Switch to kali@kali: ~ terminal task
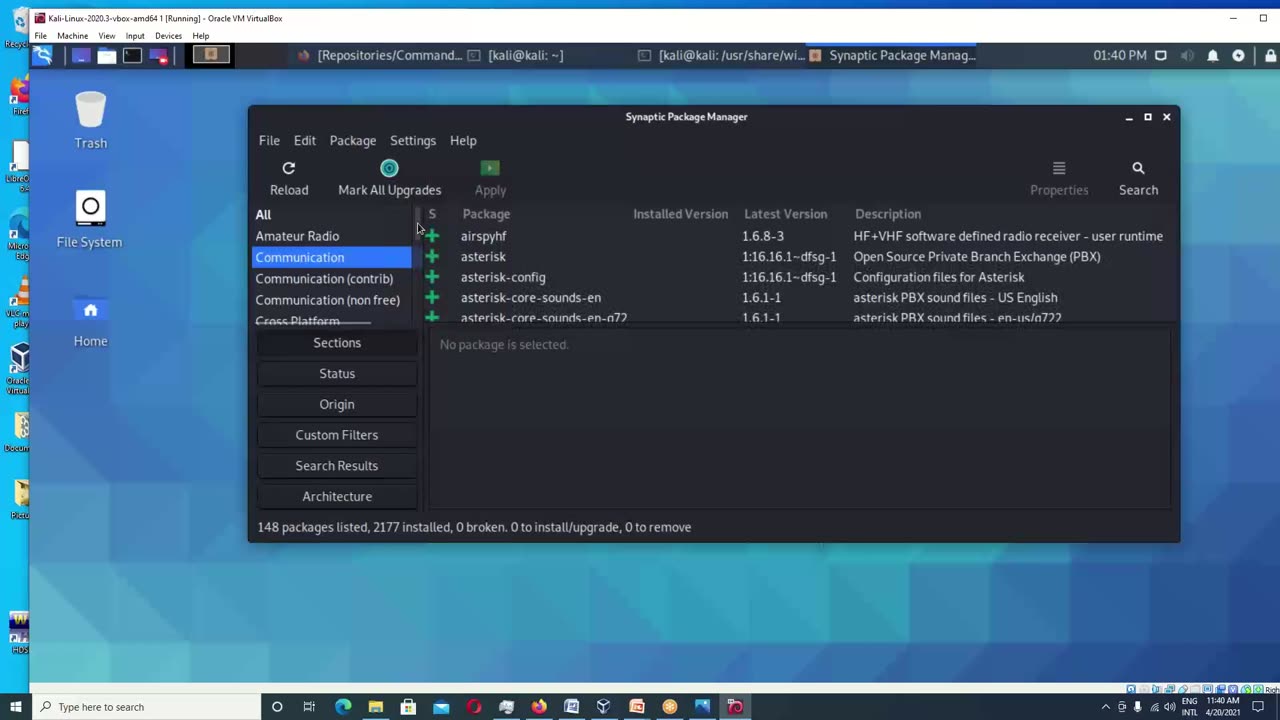This screenshot has width=1280, height=720. (x=516, y=56)
